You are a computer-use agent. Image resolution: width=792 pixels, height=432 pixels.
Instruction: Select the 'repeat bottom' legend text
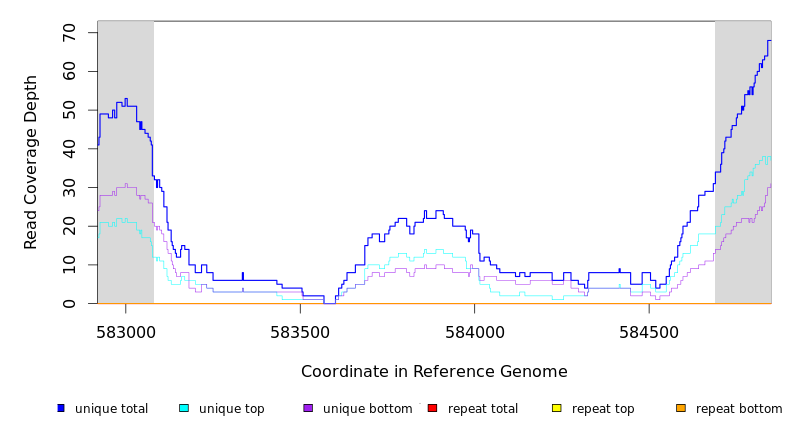point(739,409)
